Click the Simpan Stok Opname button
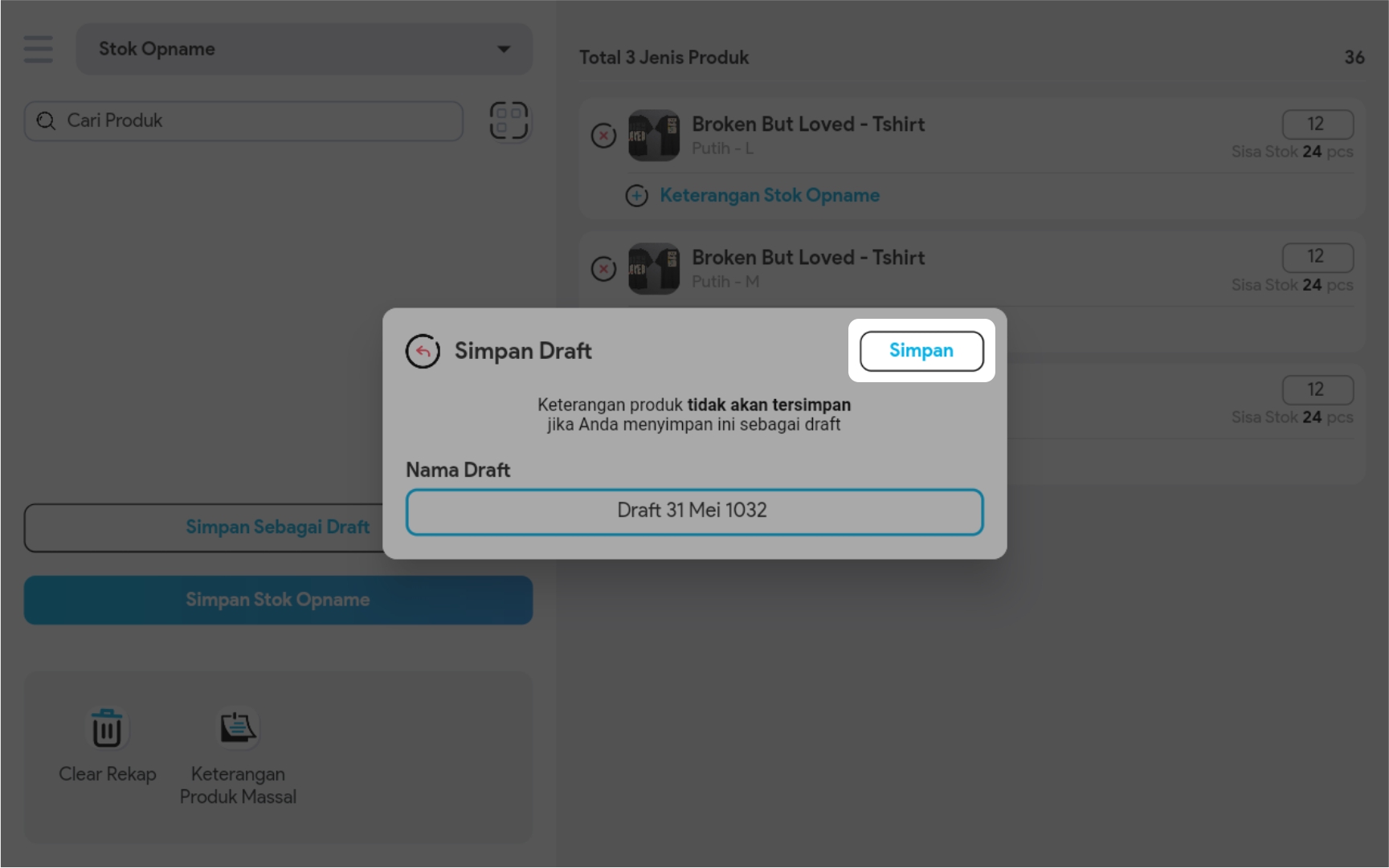 point(278,600)
